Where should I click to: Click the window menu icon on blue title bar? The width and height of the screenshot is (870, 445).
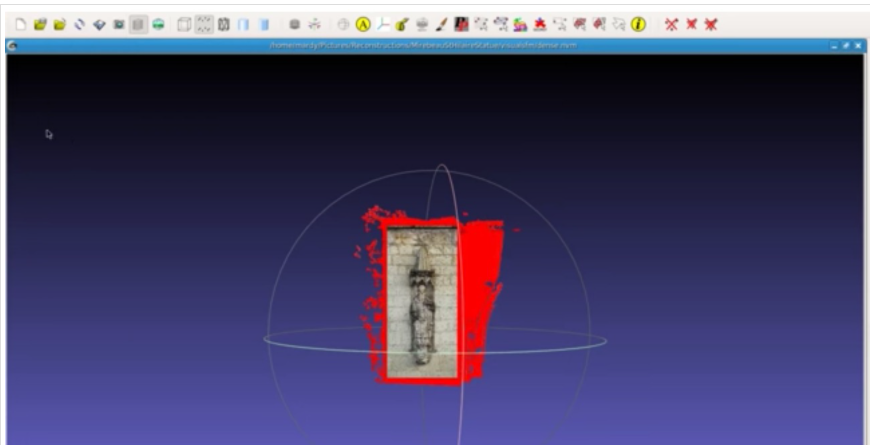coord(12,46)
